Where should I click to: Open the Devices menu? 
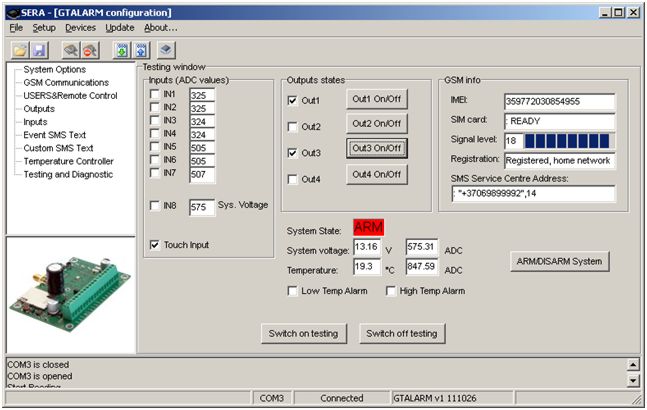click(x=80, y=28)
